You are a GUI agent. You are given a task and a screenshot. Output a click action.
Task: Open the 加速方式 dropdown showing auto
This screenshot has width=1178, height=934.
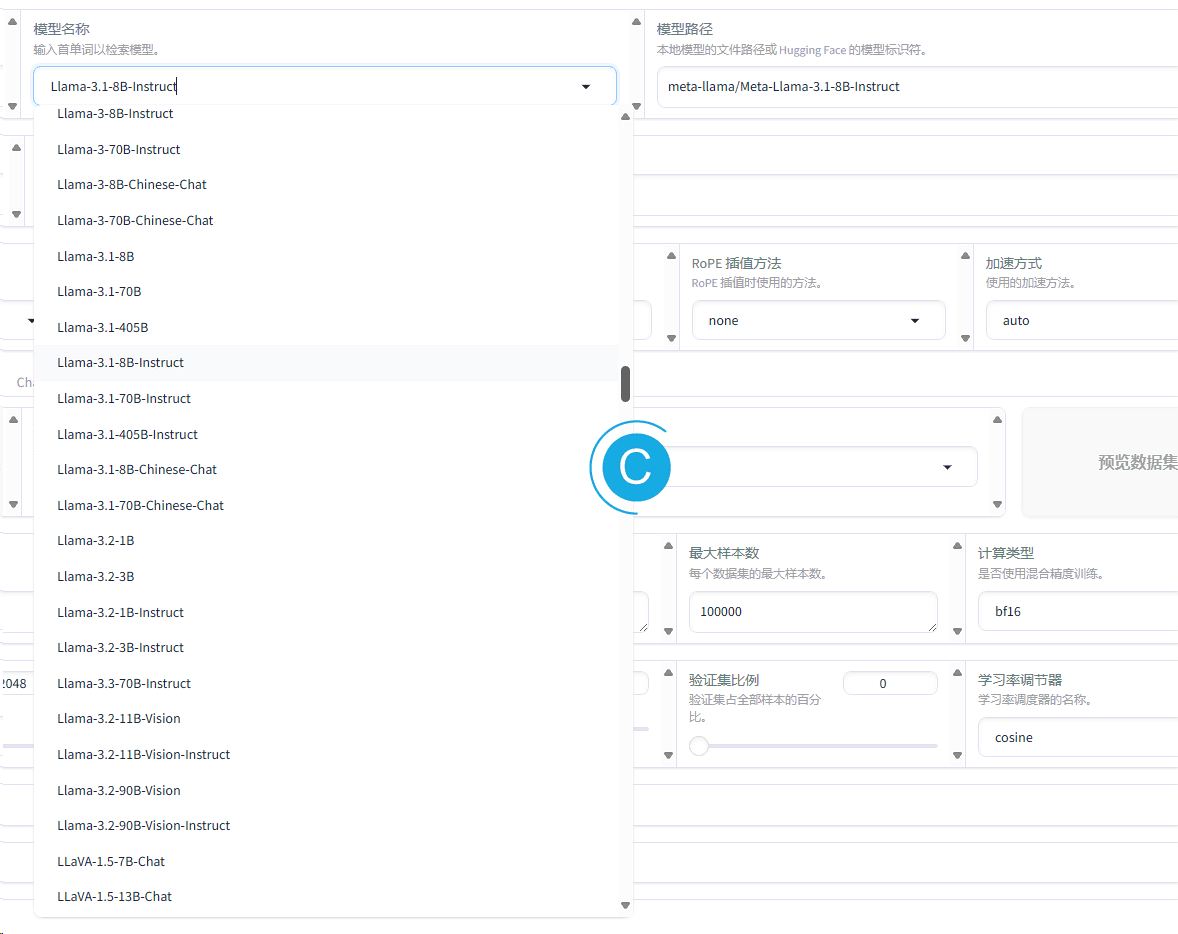(x=1082, y=321)
